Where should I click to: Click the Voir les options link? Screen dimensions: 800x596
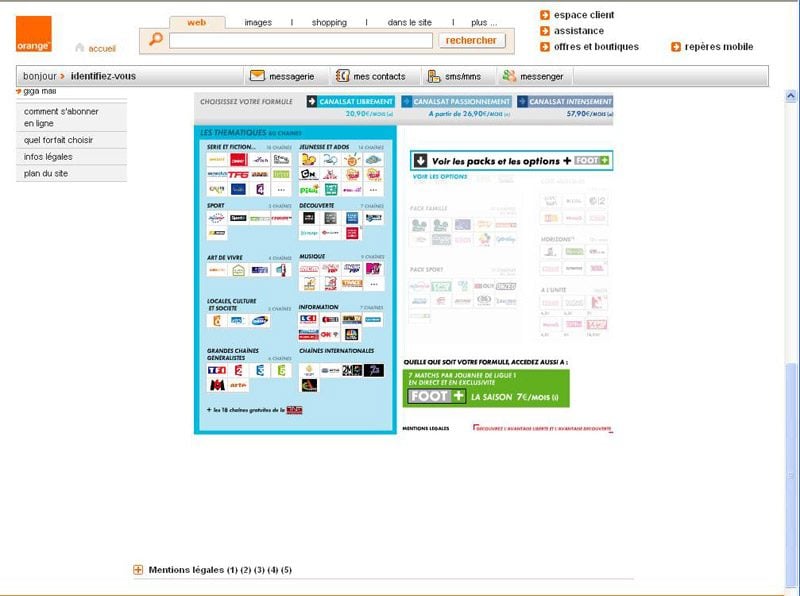coord(440,177)
